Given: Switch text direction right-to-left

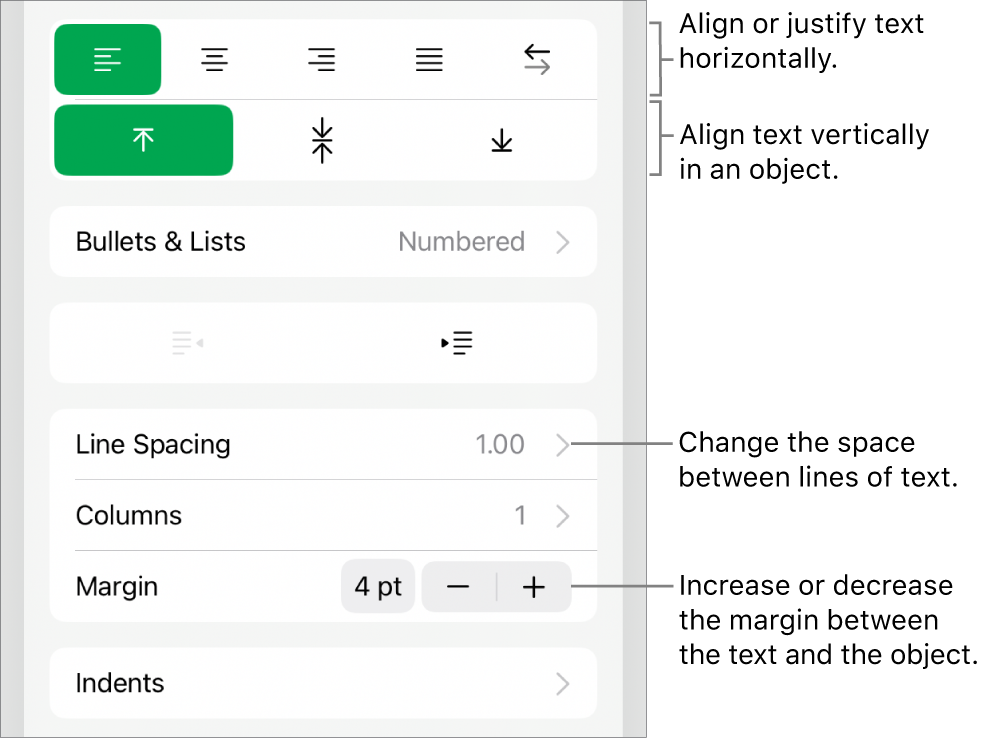Looking at the screenshot, I should pyautogui.click(x=537, y=60).
